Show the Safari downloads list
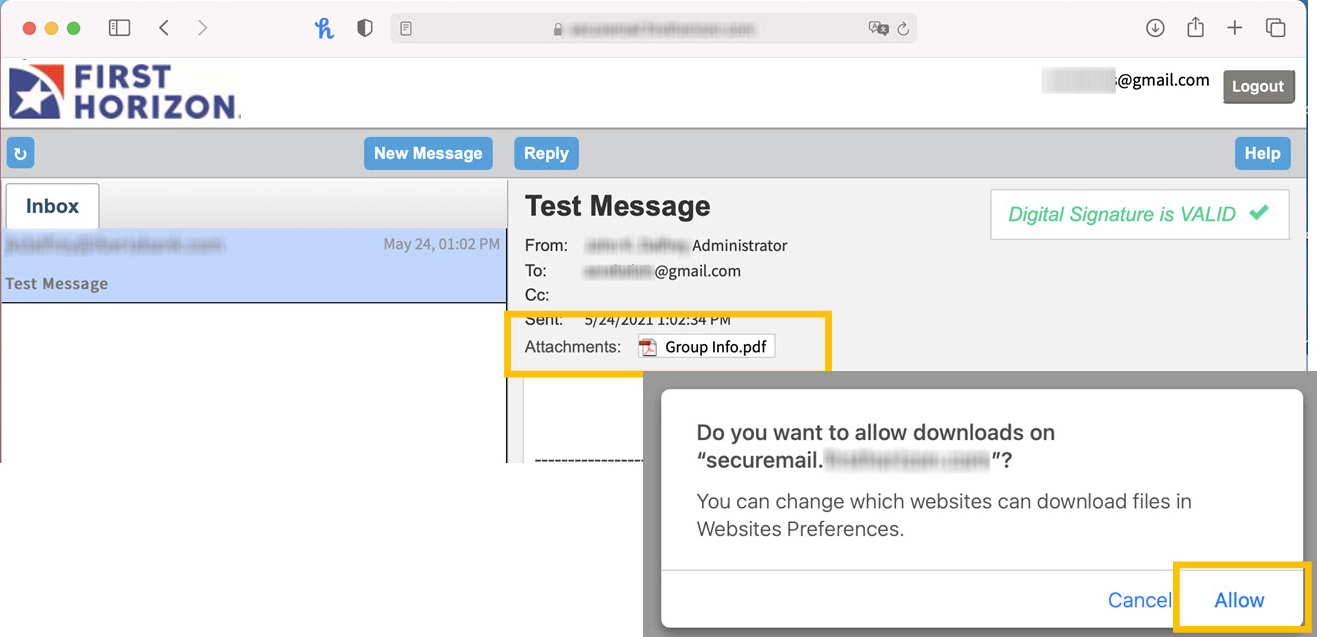Viewport: 1317px width, 637px height. tap(1155, 28)
